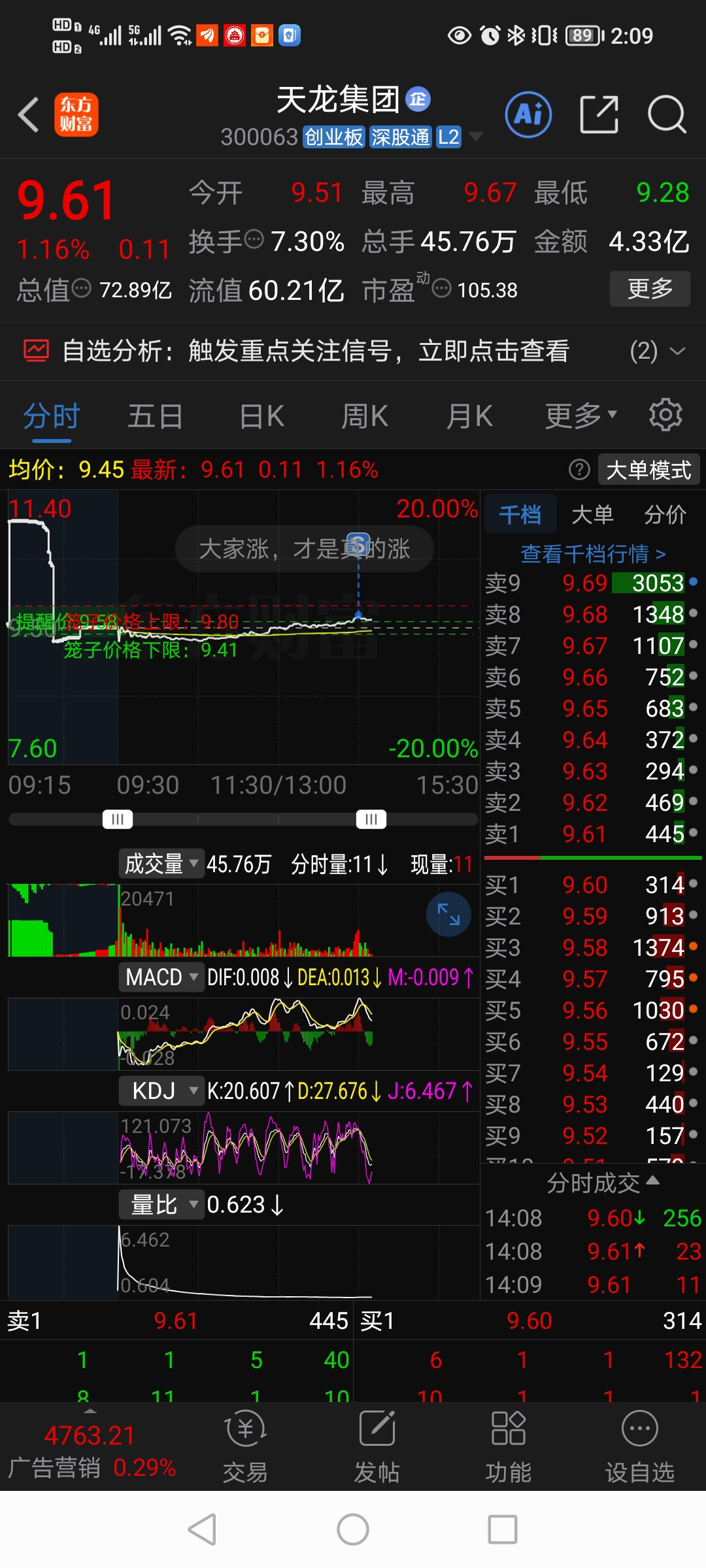Tap the orange dot beside 买3 row
Viewport: 706px width, 1568px height.
694,946
